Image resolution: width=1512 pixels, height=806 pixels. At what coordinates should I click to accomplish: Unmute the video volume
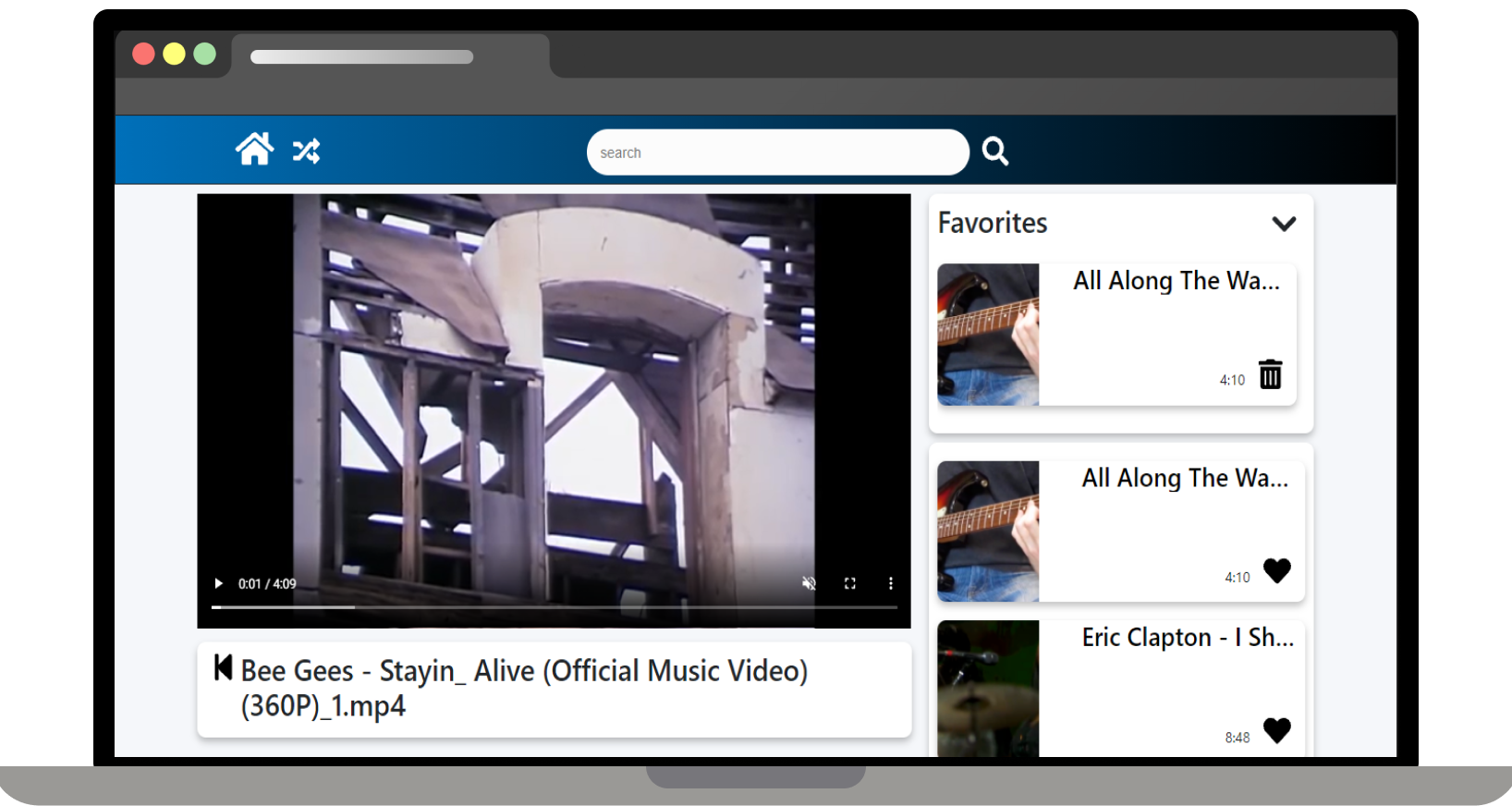click(x=809, y=583)
